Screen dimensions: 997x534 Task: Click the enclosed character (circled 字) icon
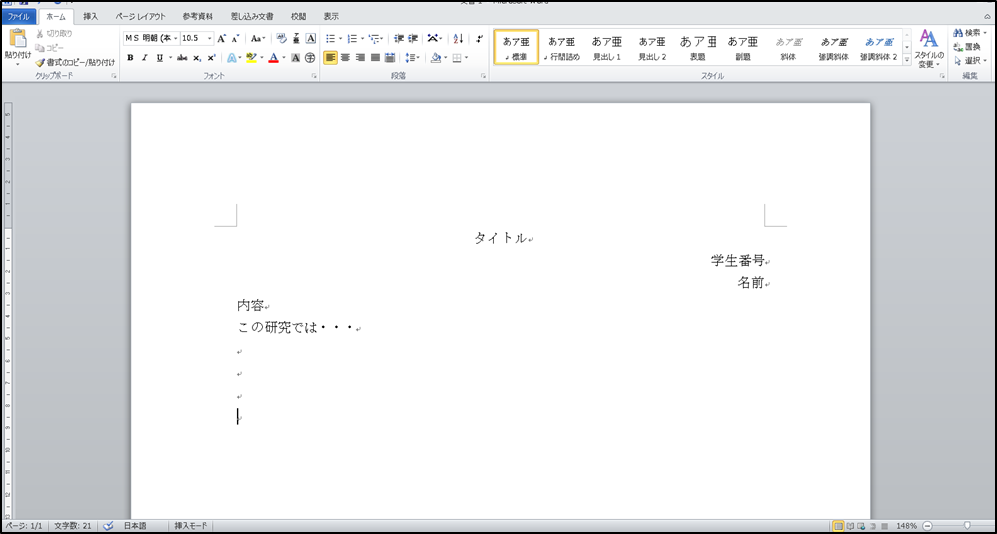click(x=310, y=58)
